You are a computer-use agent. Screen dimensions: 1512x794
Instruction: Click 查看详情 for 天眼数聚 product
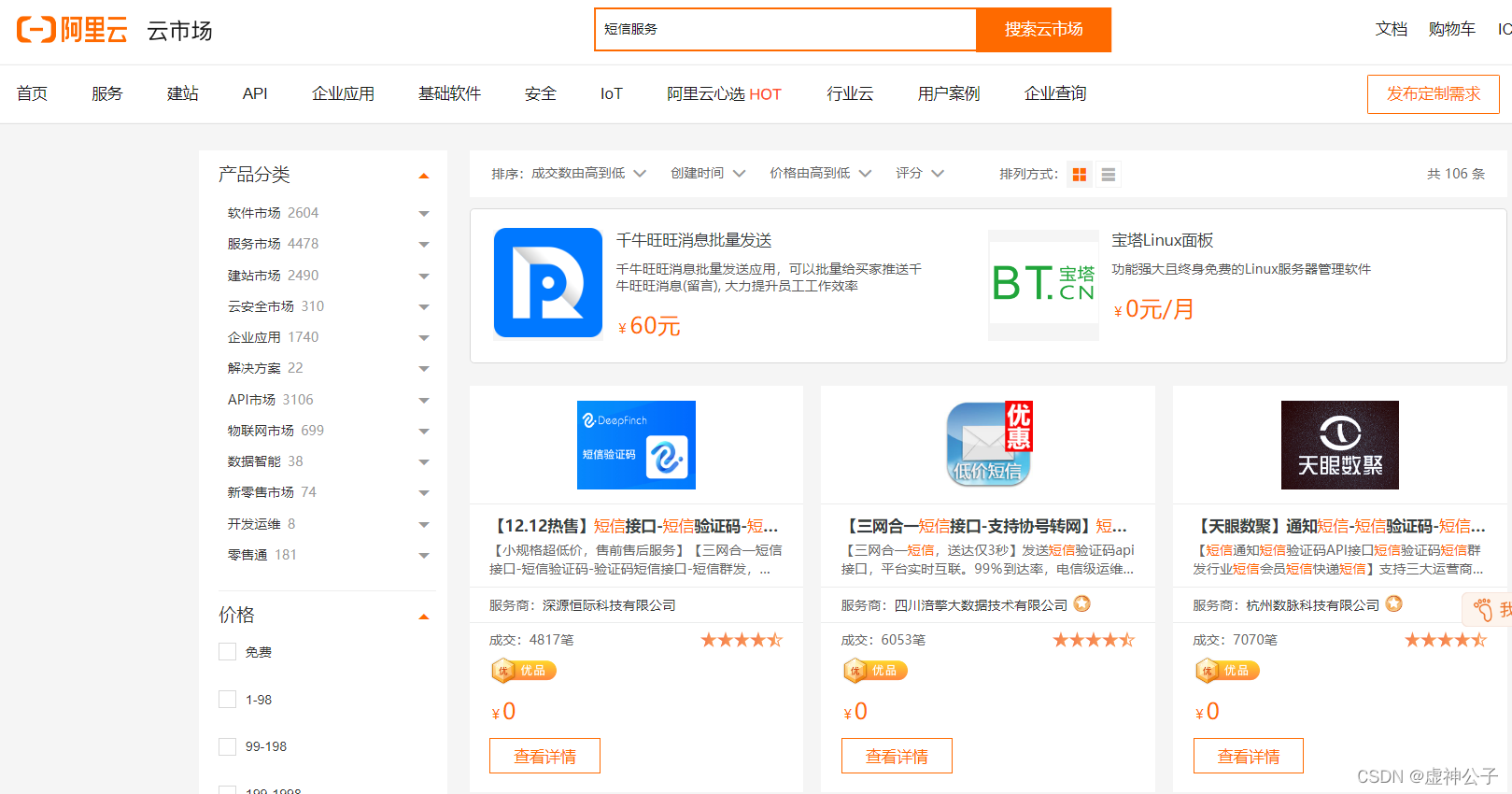(x=1249, y=756)
